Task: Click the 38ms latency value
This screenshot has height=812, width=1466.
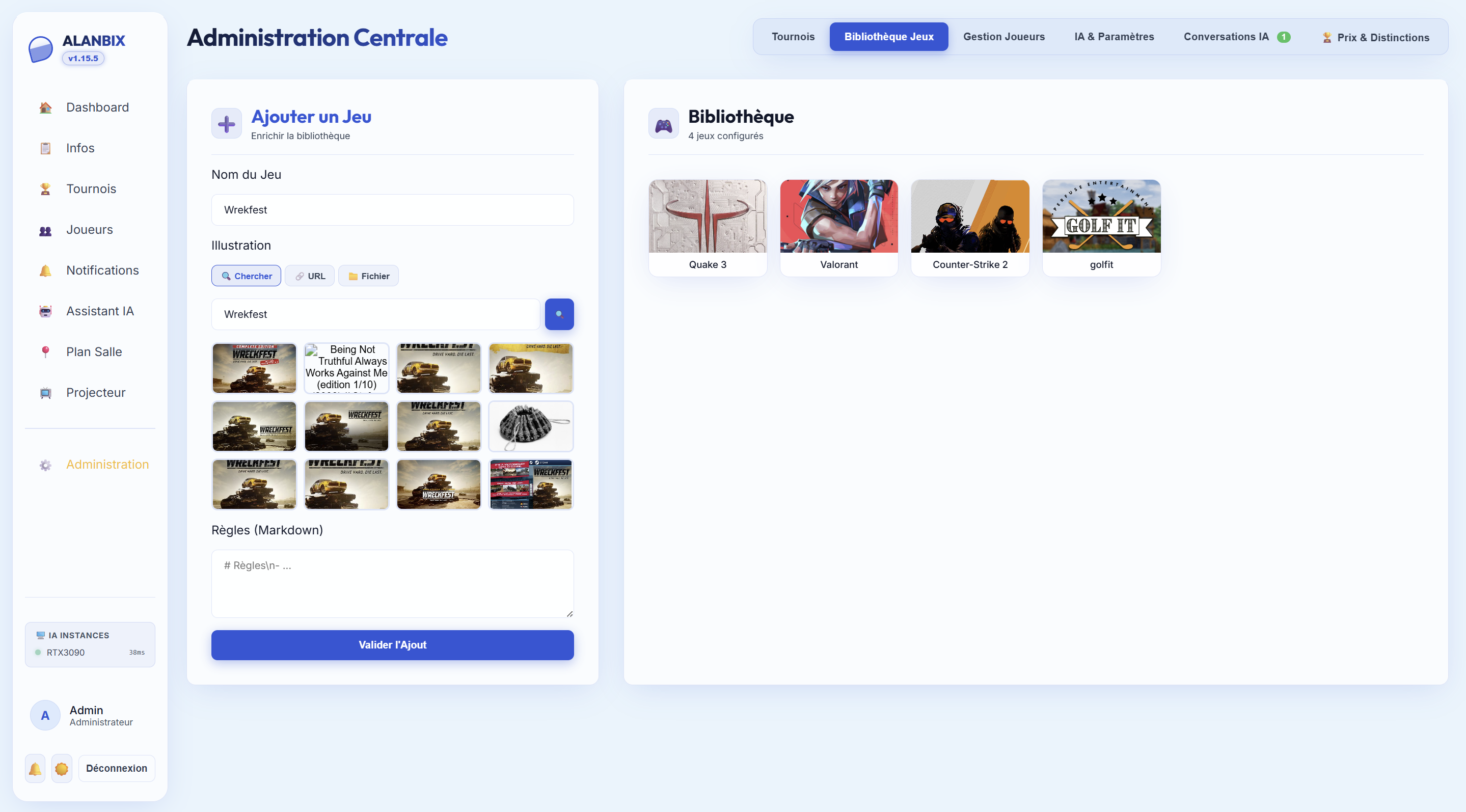Action: pos(137,653)
